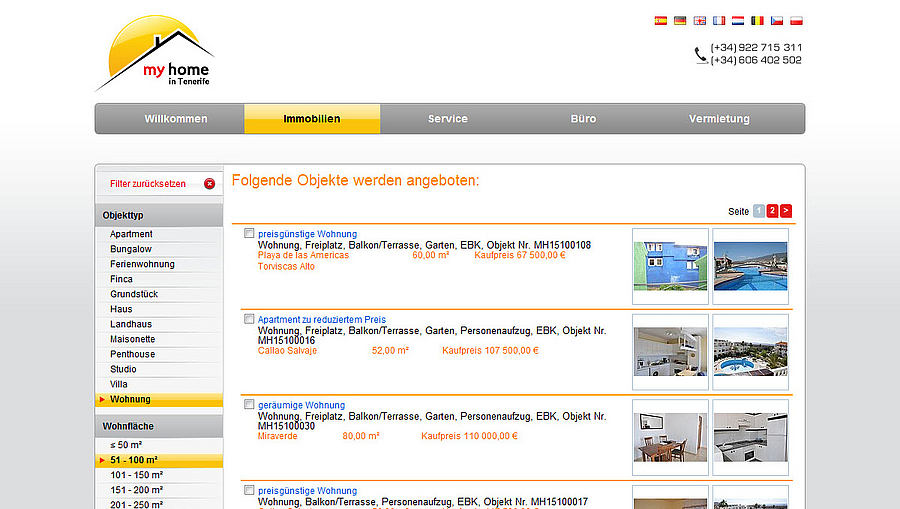Open the blue building thumbnail of first listing

tap(671, 266)
